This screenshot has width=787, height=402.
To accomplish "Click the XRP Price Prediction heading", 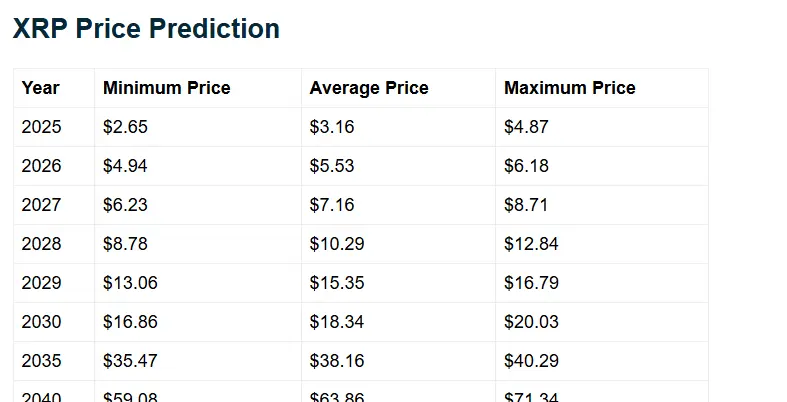I will pyautogui.click(x=146, y=29).
